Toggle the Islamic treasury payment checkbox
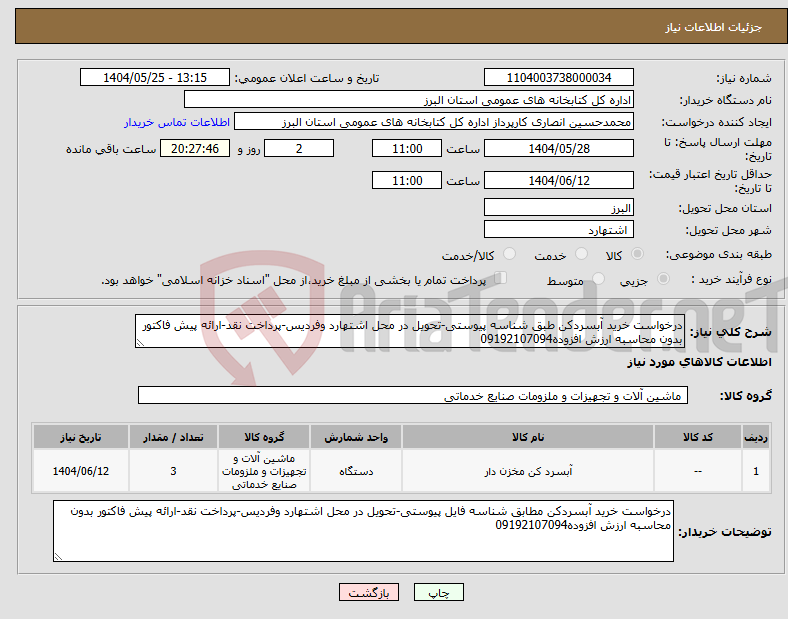788x619 pixels. click(501, 277)
